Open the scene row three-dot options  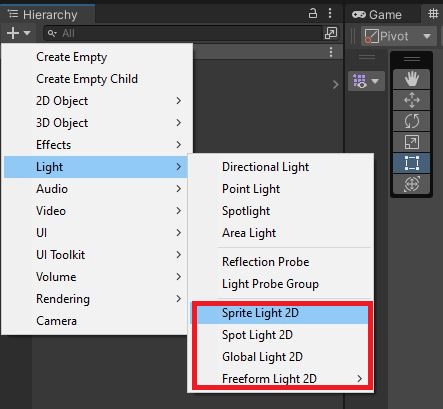tap(331, 52)
